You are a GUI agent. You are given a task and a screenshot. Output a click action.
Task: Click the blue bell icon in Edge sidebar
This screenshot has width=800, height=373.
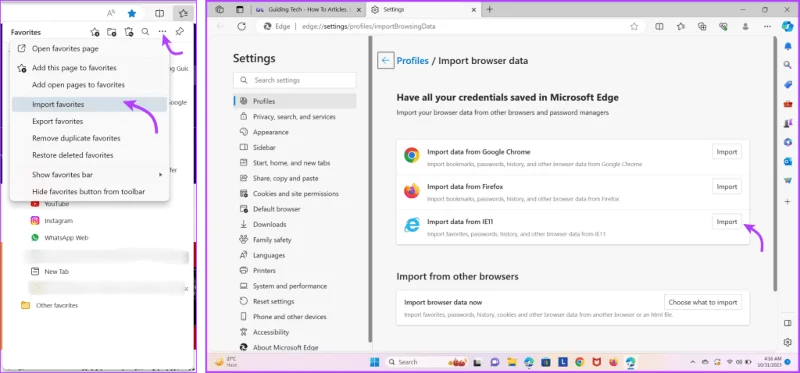tap(787, 46)
